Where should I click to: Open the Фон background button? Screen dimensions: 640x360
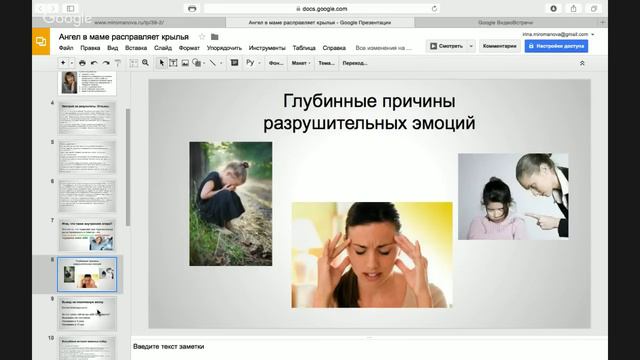[276, 63]
